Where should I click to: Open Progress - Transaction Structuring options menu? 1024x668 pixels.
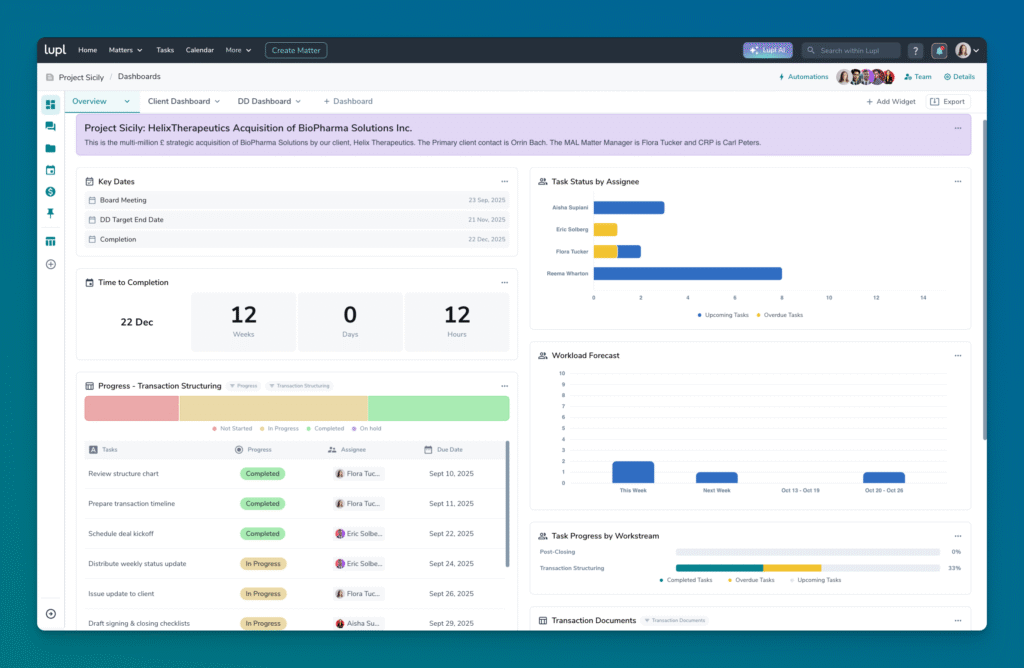coord(504,386)
